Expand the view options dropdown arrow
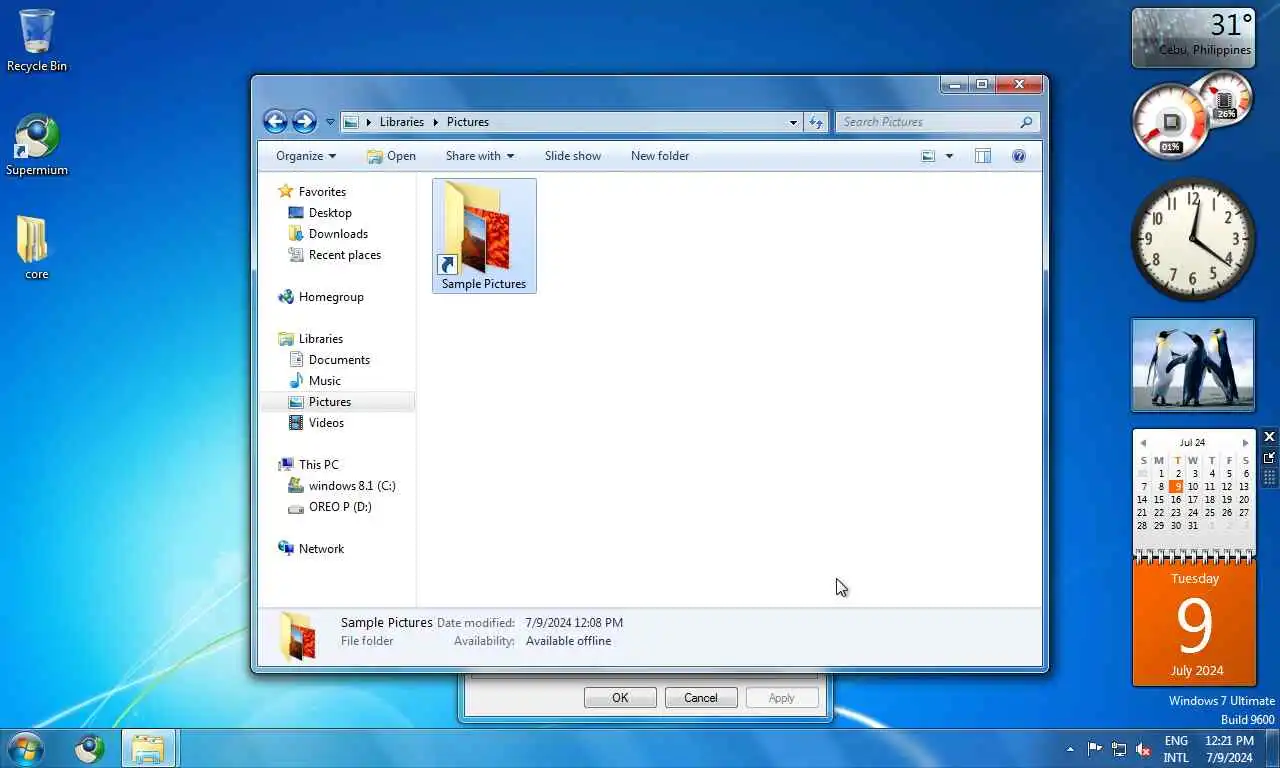Viewport: 1280px width, 768px height. [x=949, y=156]
